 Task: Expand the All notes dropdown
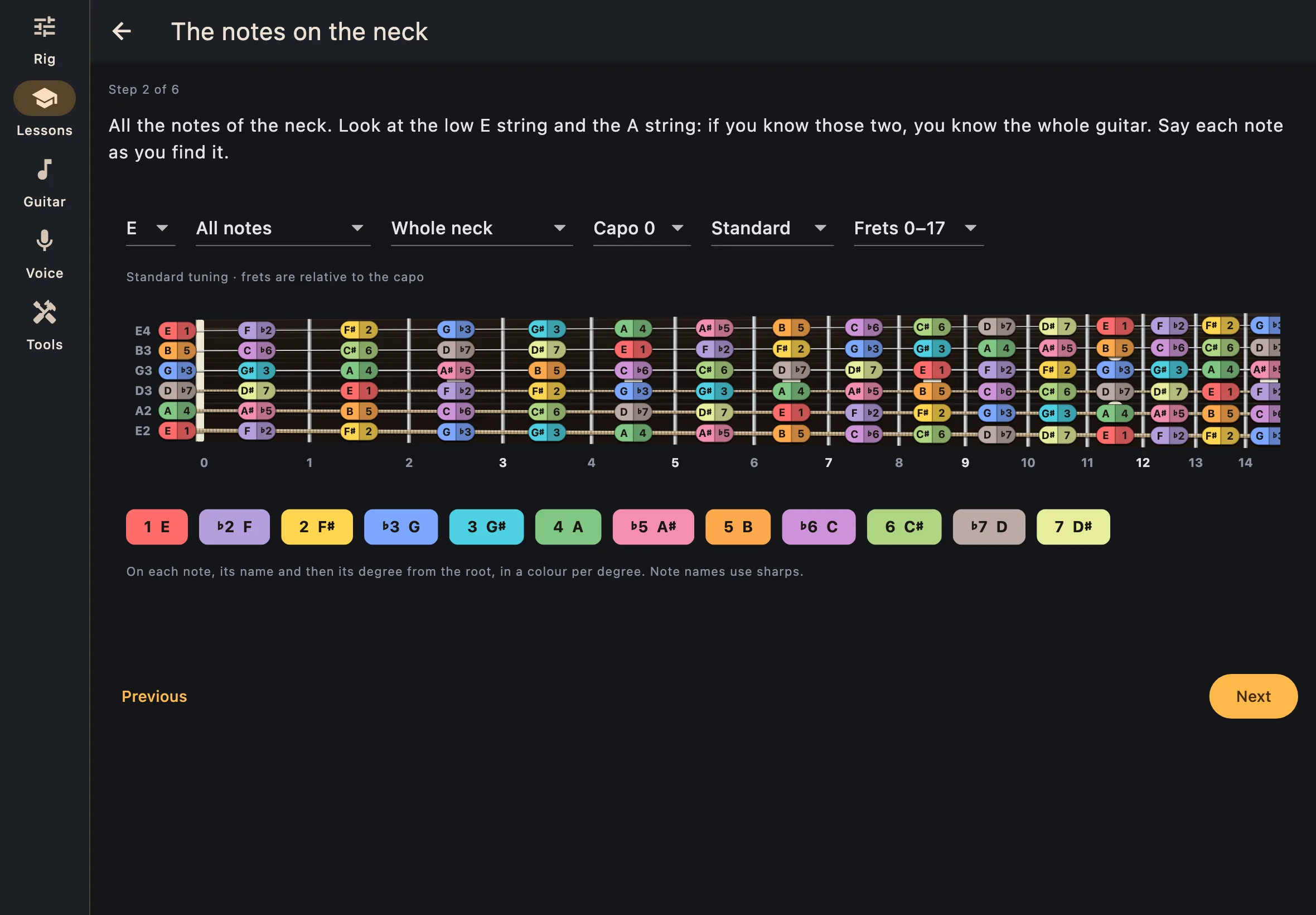(283, 228)
